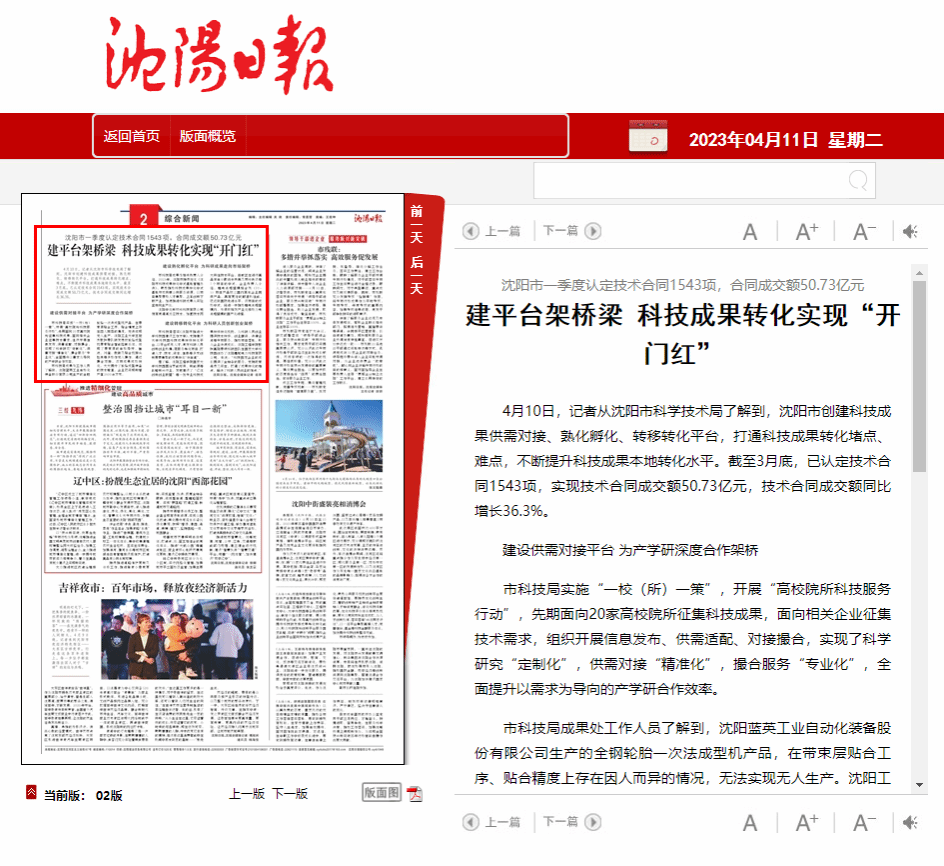Screen dimensions: 944x866
Task: Switch to previous day with 前一天 tab
Action: pos(417,223)
